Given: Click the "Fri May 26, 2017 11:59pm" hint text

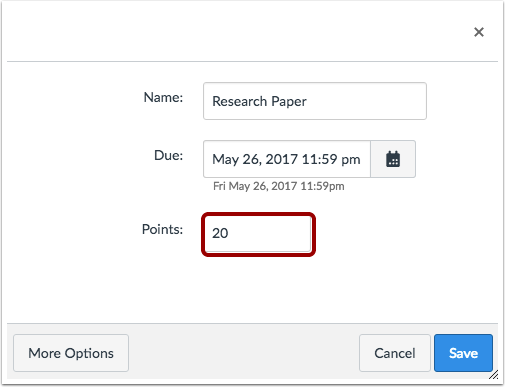Looking at the screenshot, I should [279, 186].
